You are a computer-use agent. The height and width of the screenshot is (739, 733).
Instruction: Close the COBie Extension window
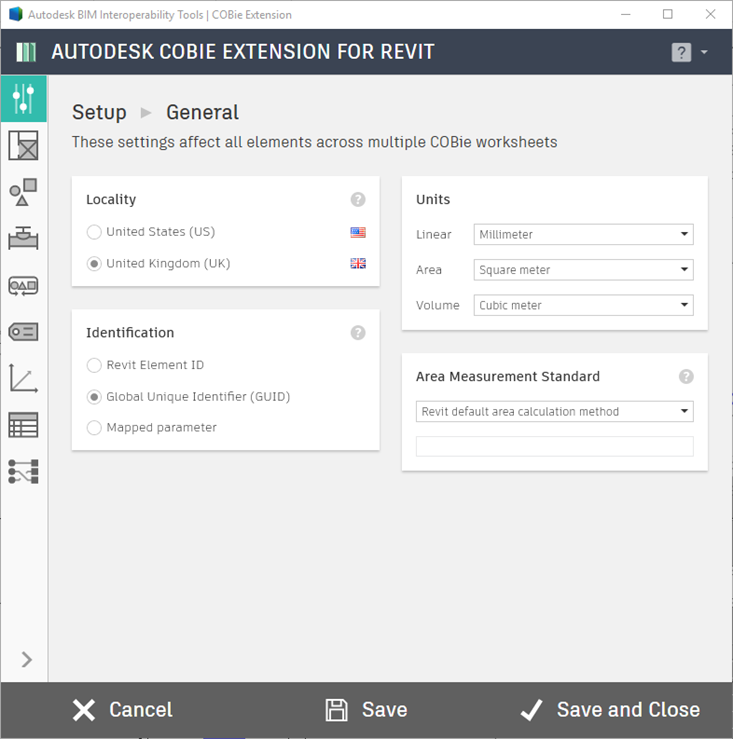[x=710, y=14]
